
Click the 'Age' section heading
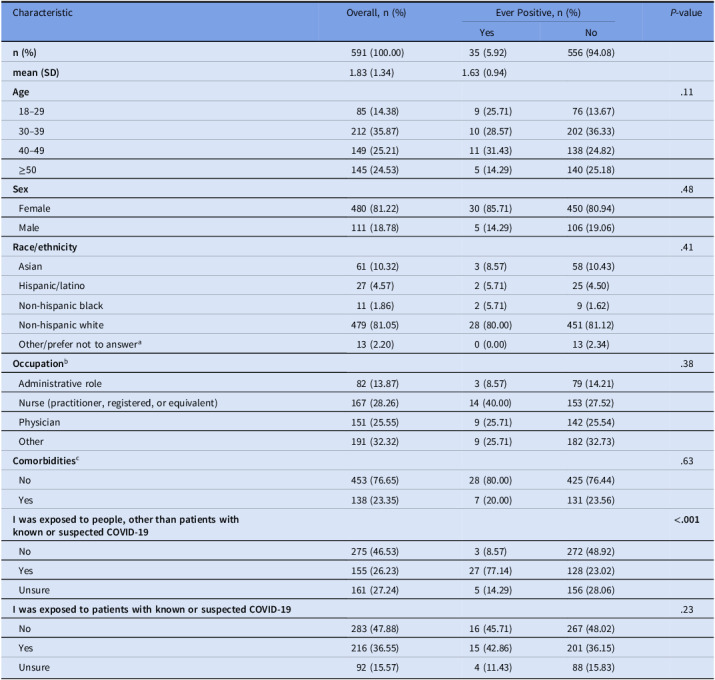21,92
